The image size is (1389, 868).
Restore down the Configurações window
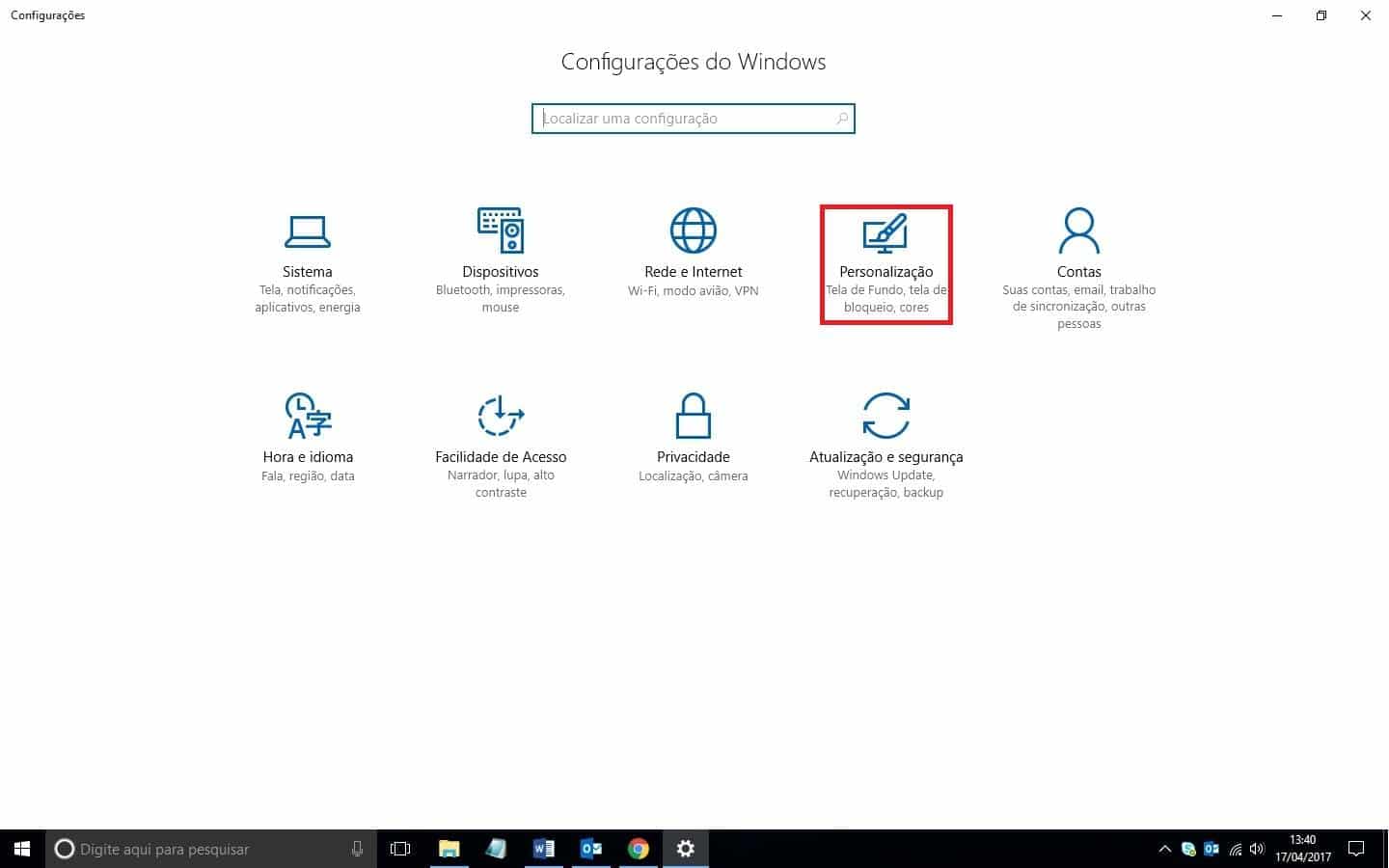[1321, 15]
